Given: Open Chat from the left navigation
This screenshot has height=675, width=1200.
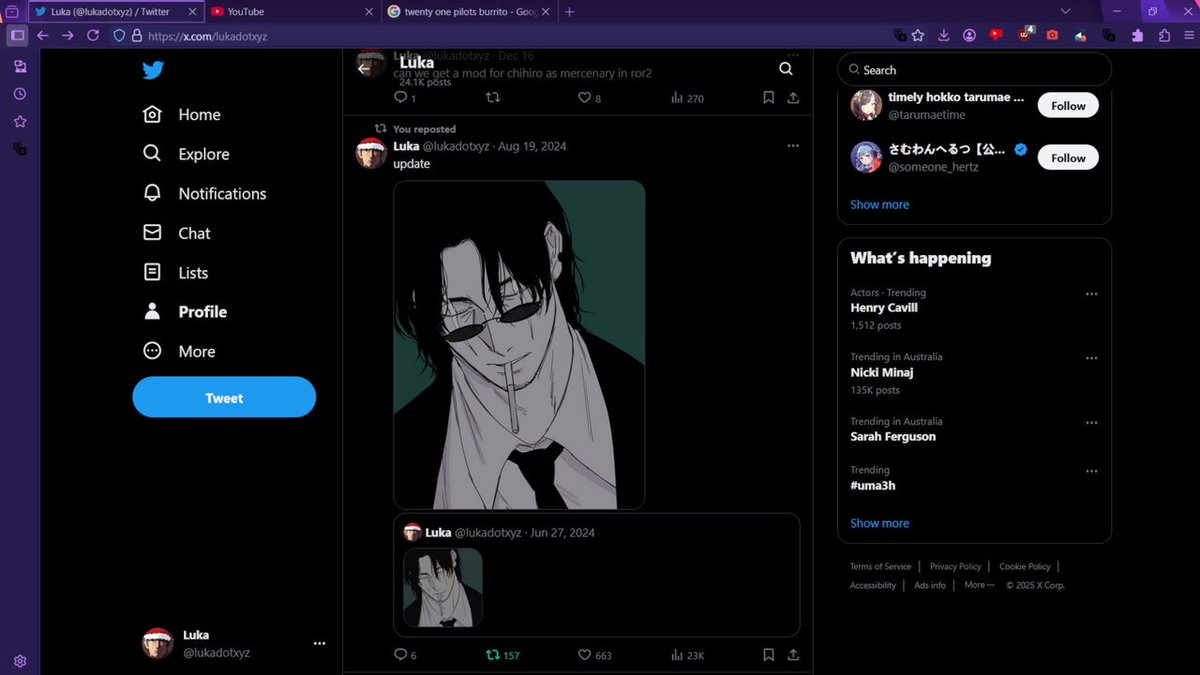Looking at the screenshot, I should pyautogui.click(x=177, y=233).
